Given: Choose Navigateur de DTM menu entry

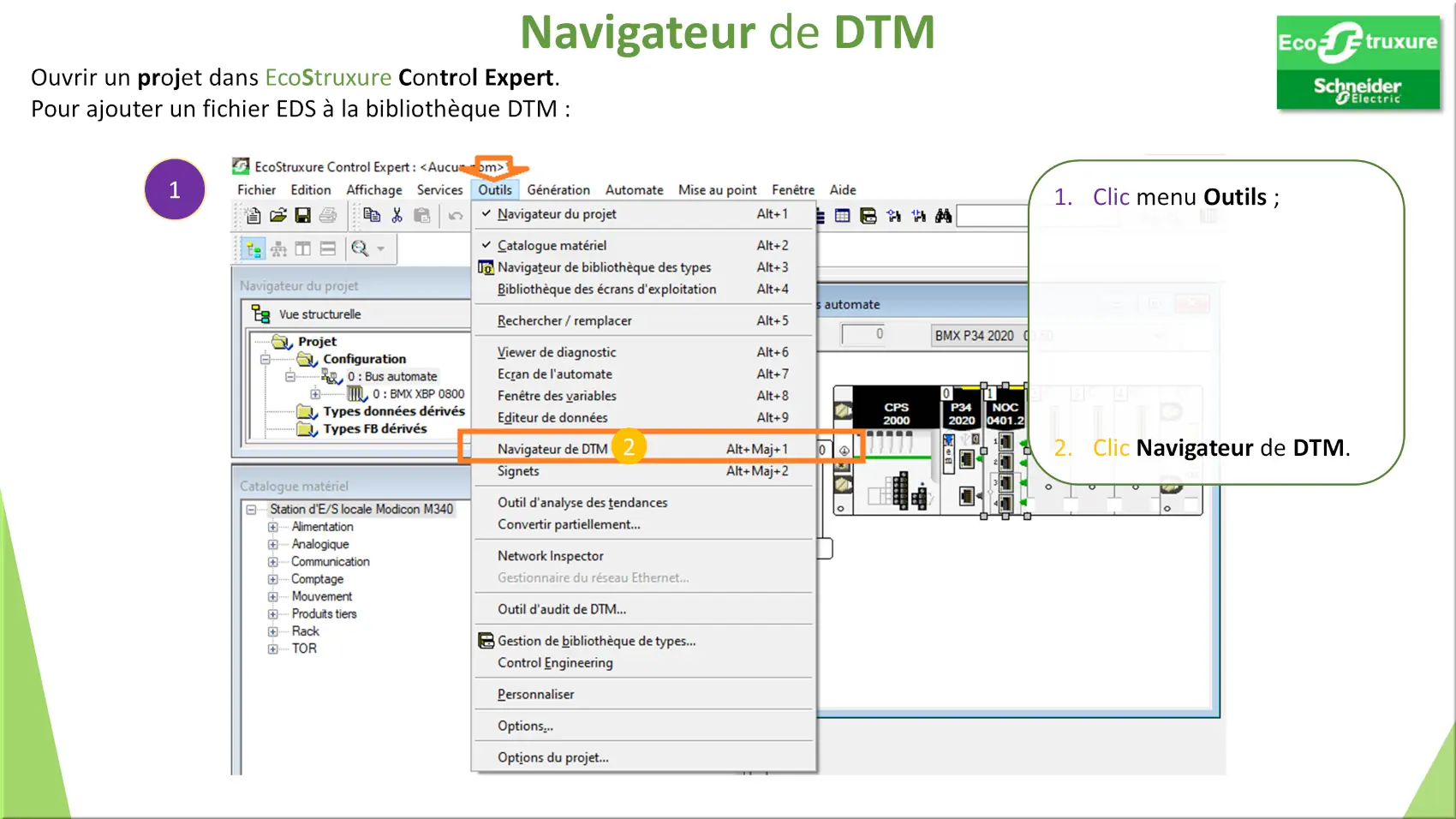Looking at the screenshot, I should (x=643, y=449).
